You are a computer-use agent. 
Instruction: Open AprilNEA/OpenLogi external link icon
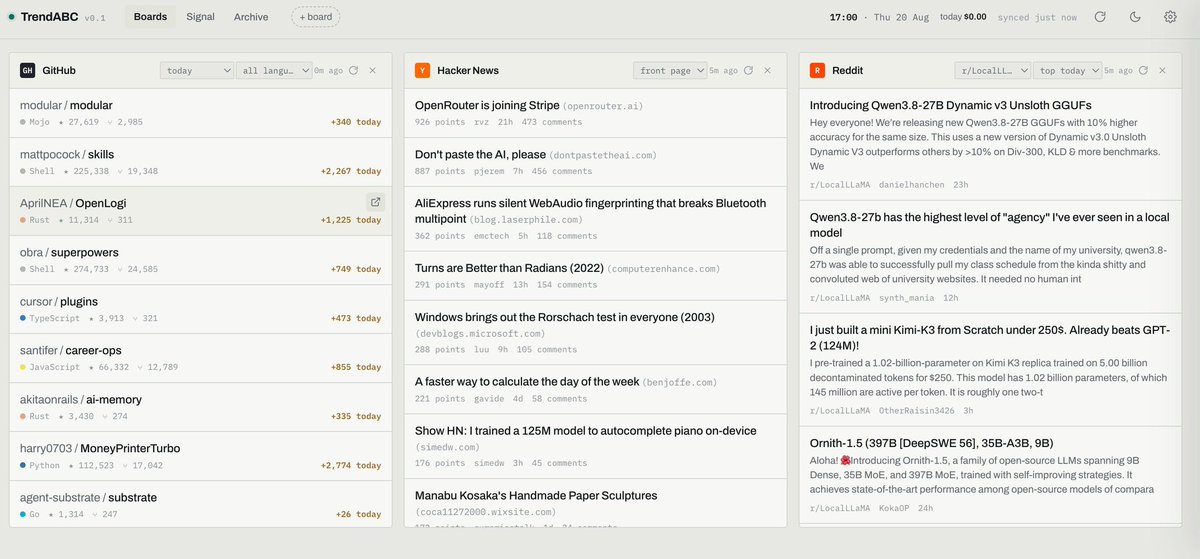click(375, 202)
